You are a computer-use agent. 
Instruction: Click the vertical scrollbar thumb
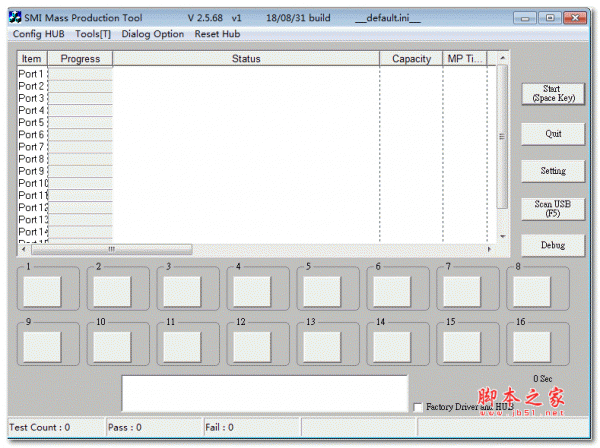tap(502, 137)
